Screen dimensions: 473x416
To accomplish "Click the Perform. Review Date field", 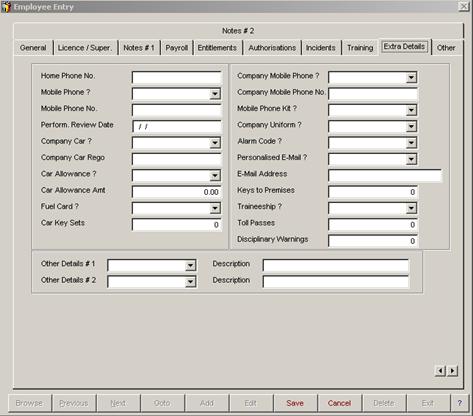I will [x=176, y=127].
